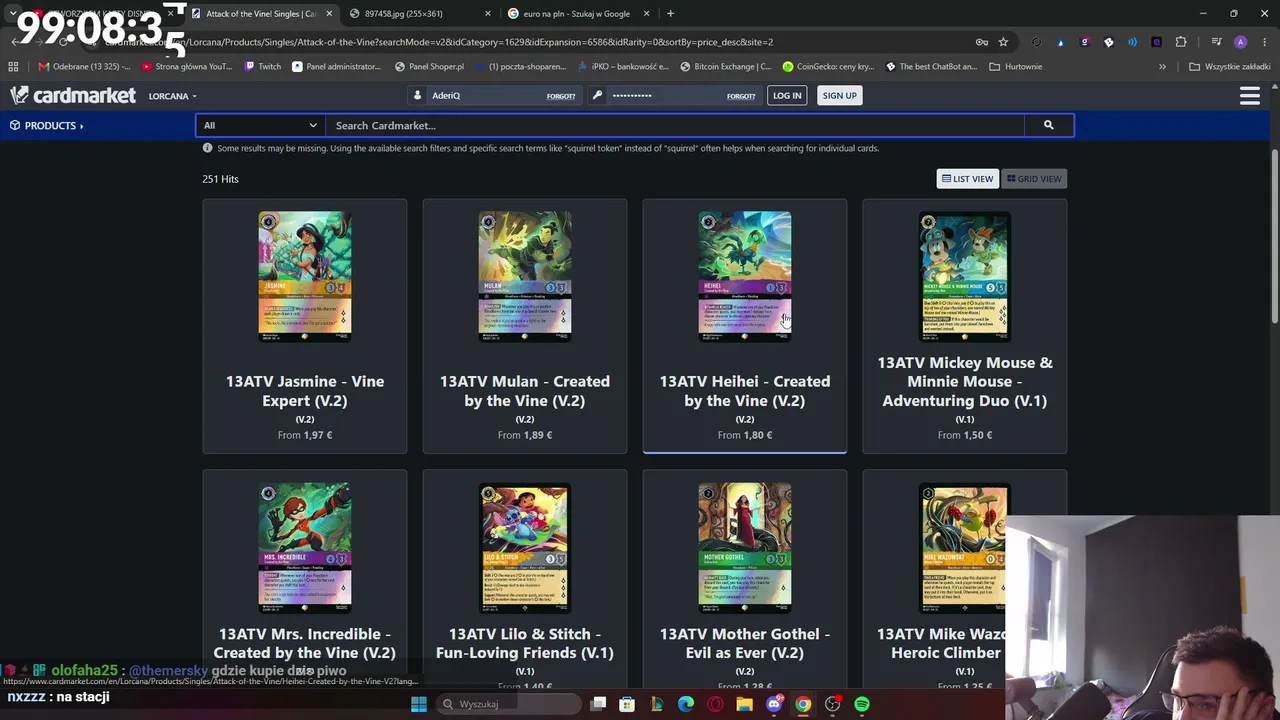Click the Mulan card image thumbnail

(525, 276)
